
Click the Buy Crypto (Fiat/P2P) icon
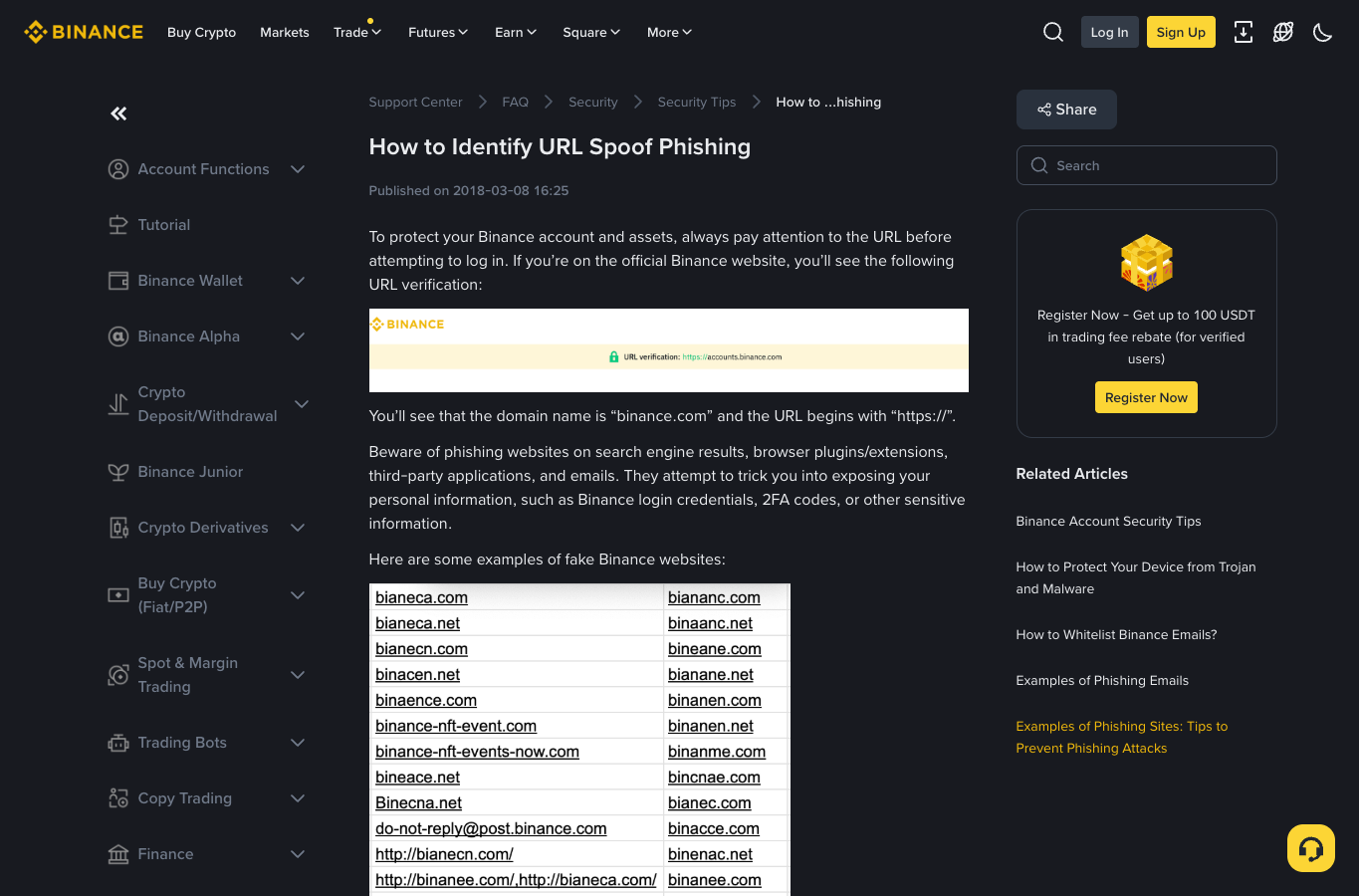[118, 595]
